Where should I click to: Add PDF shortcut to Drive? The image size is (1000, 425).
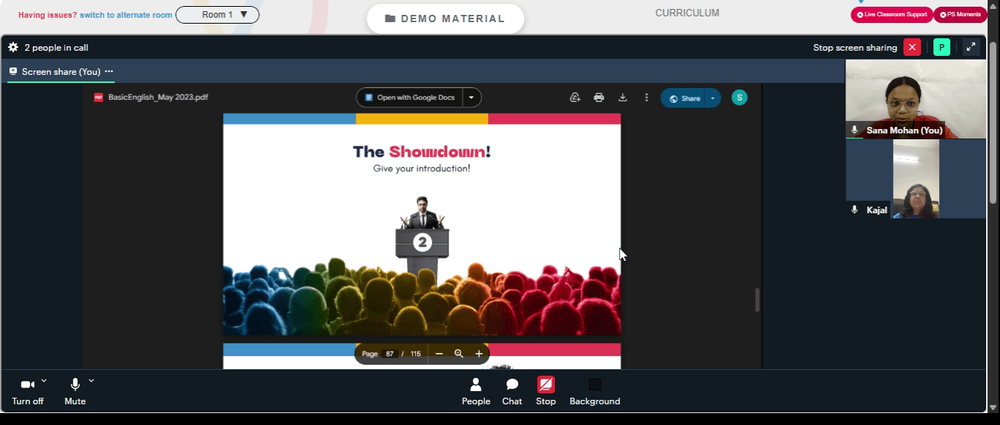(x=575, y=98)
